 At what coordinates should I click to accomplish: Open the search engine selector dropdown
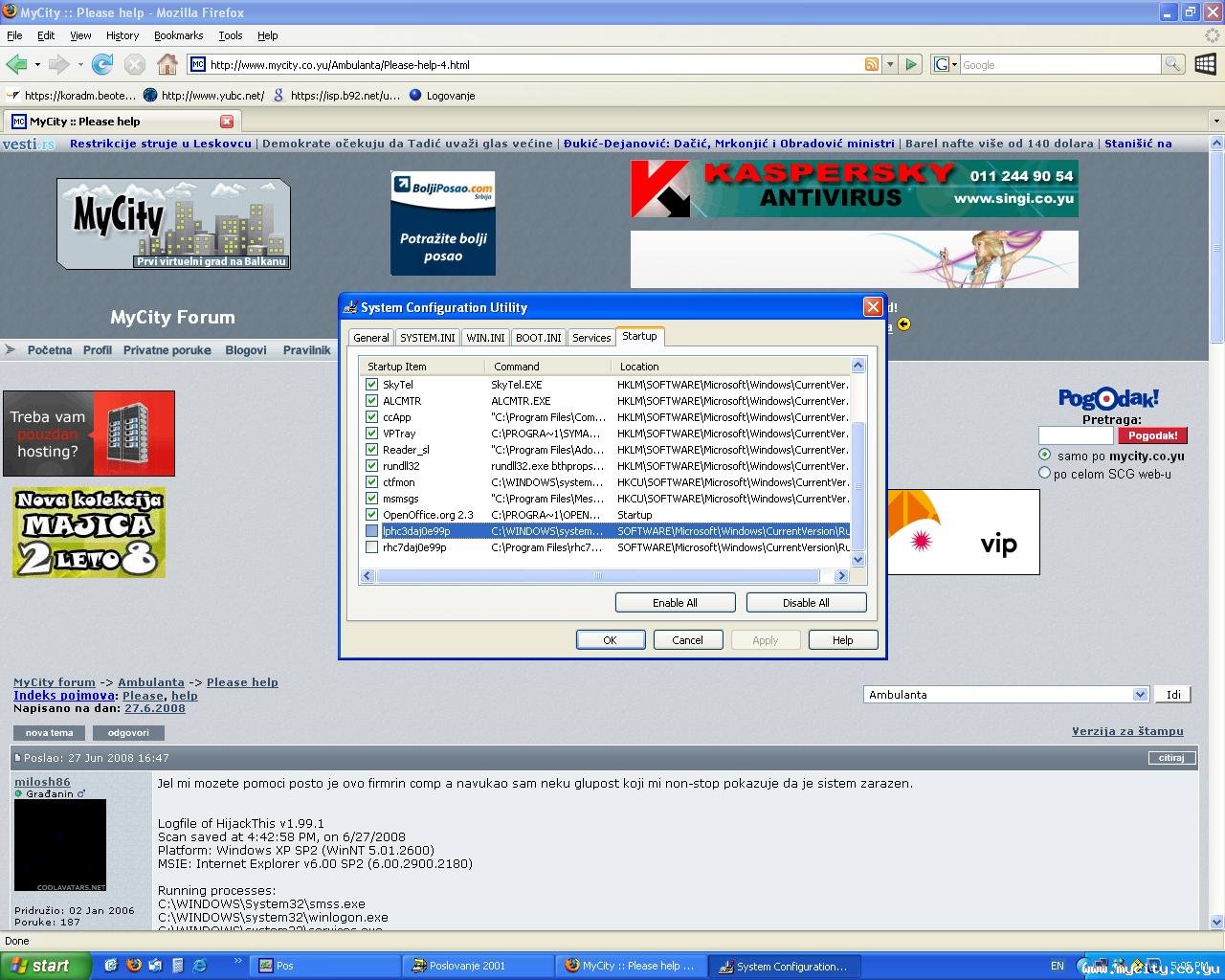coord(946,64)
